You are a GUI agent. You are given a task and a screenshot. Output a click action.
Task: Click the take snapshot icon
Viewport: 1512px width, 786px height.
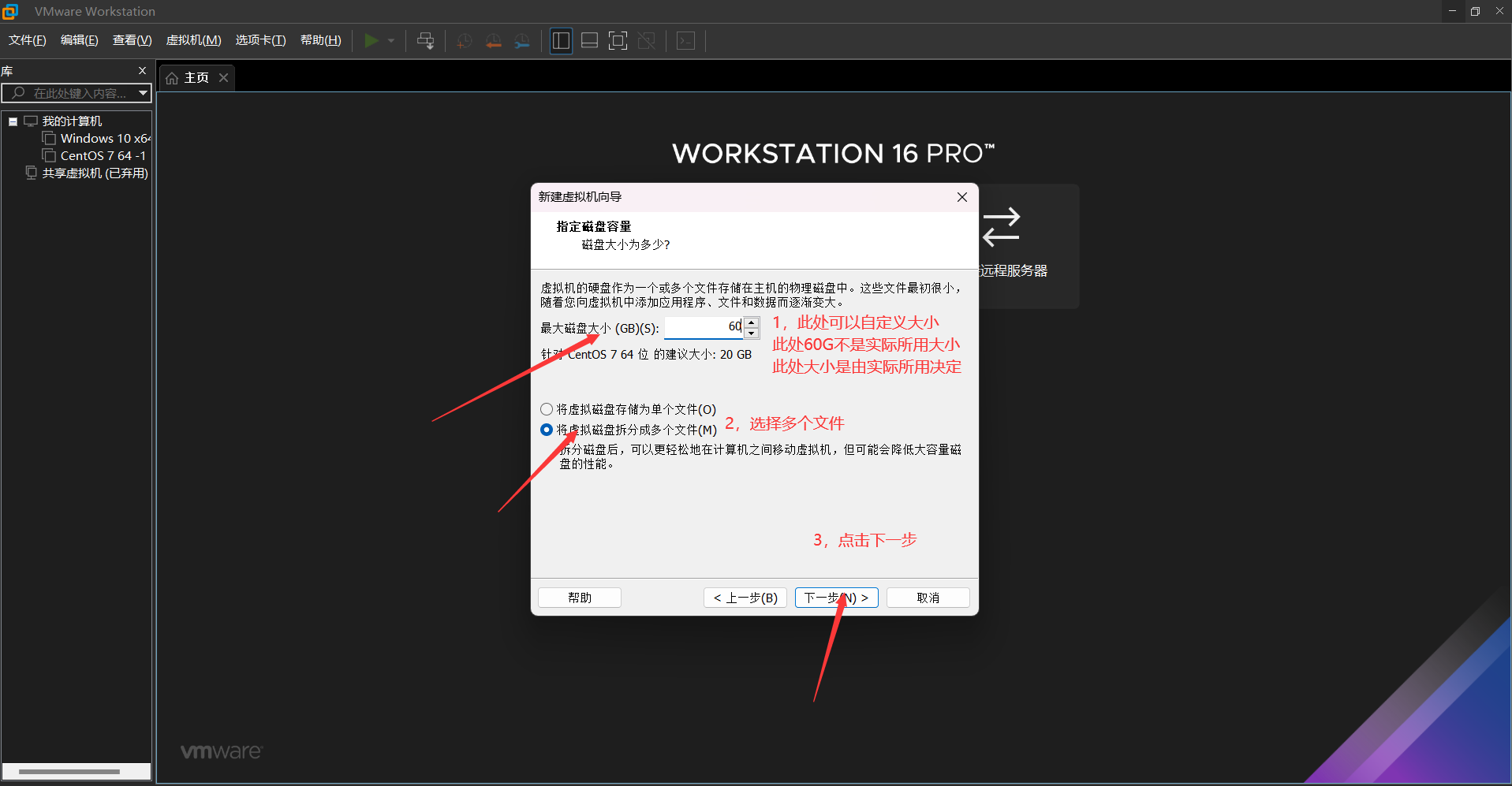tap(465, 41)
